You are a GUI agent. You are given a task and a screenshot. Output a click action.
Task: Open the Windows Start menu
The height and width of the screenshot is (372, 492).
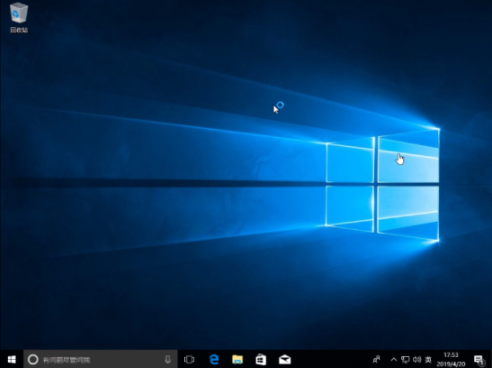pyautogui.click(x=12, y=360)
